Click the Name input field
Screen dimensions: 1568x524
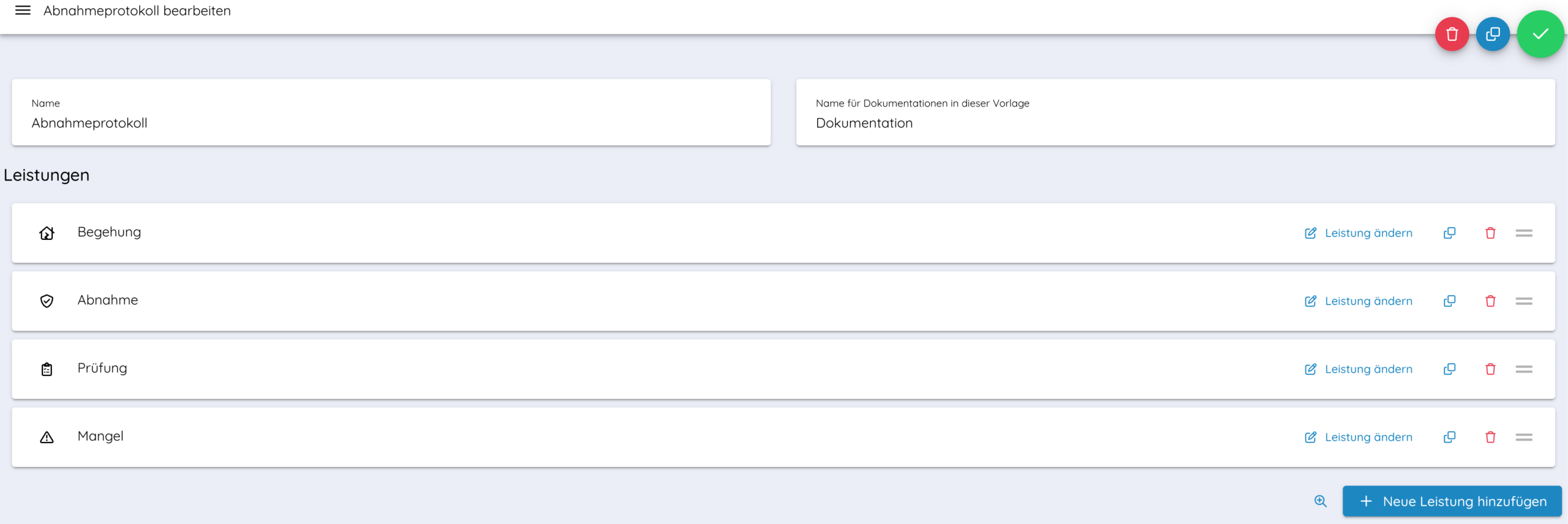click(391, 123)
